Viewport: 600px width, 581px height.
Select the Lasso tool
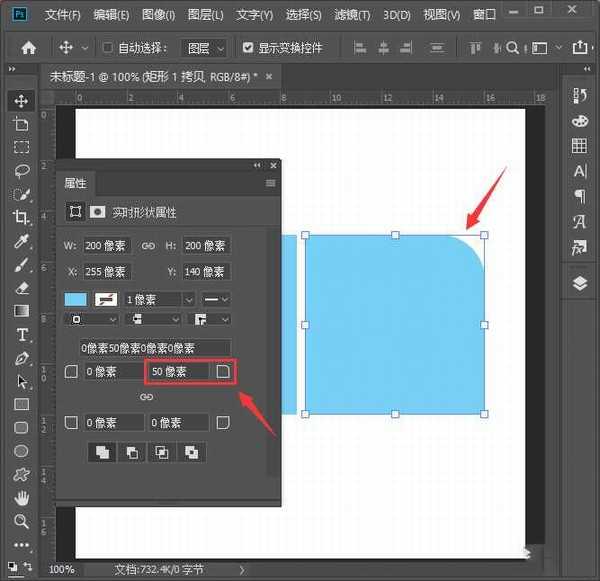21,170
